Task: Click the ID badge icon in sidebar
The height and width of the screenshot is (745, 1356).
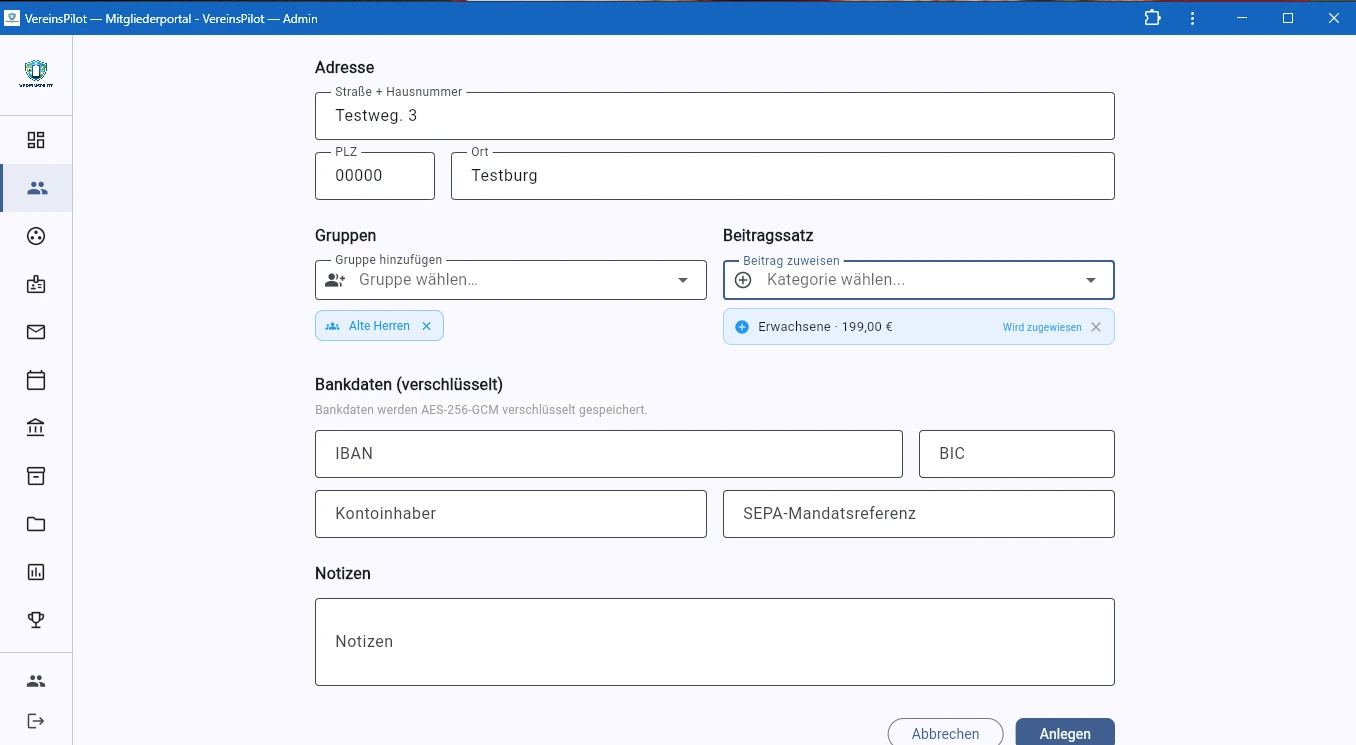Action: 36,284
